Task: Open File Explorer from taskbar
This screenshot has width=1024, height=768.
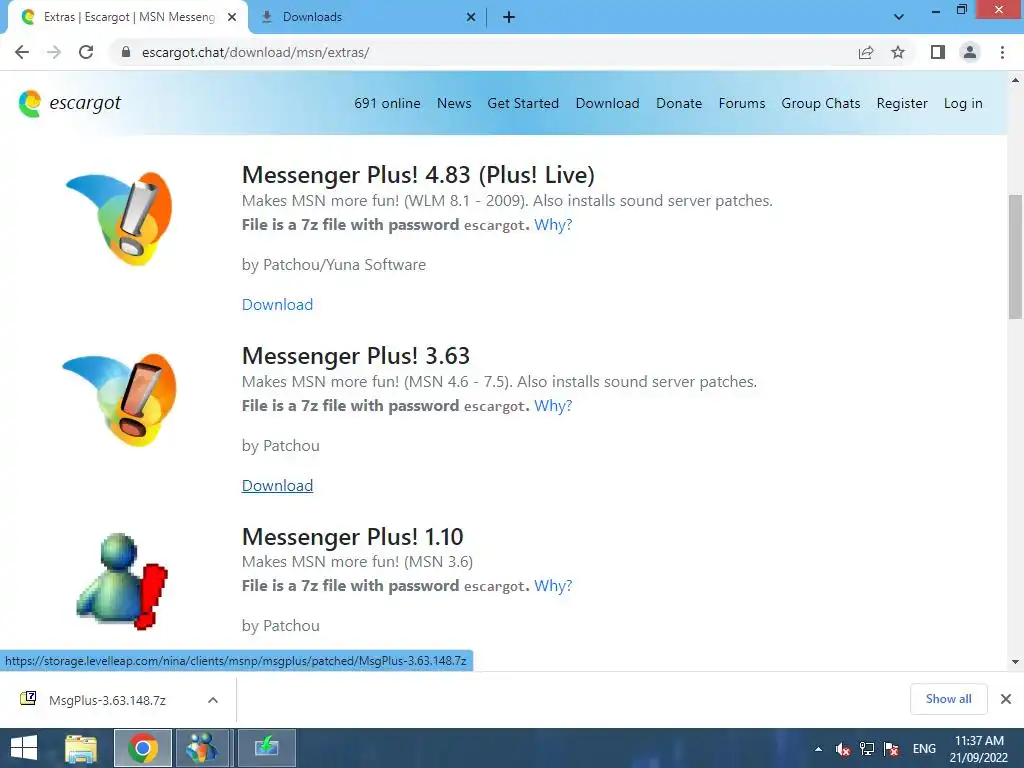Action: [81, 748]
